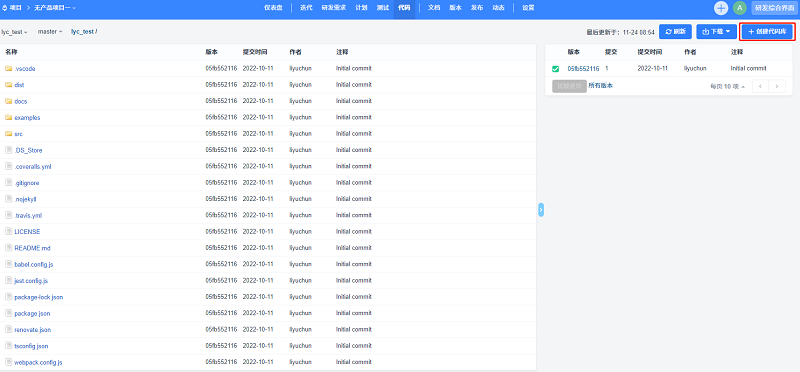Image resolution: width=800 pixels, height=372 pixels.
Task: Change the 每页 10 项 page size
Action: coord(728,87)
